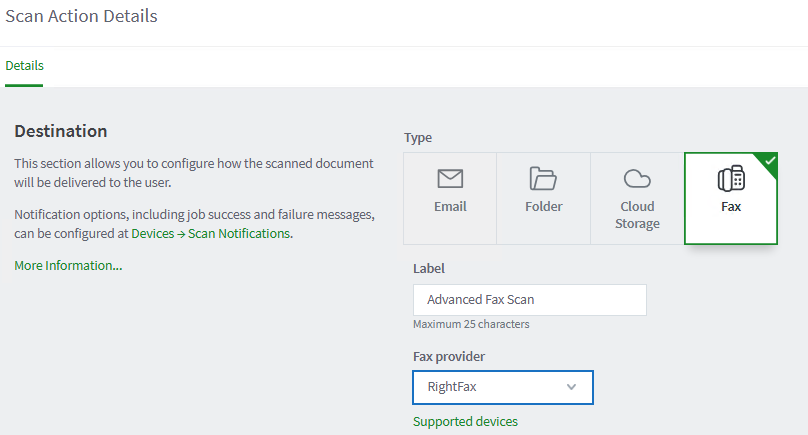
Task: Choose Folder as the destination type
Action: coord(543,198)
